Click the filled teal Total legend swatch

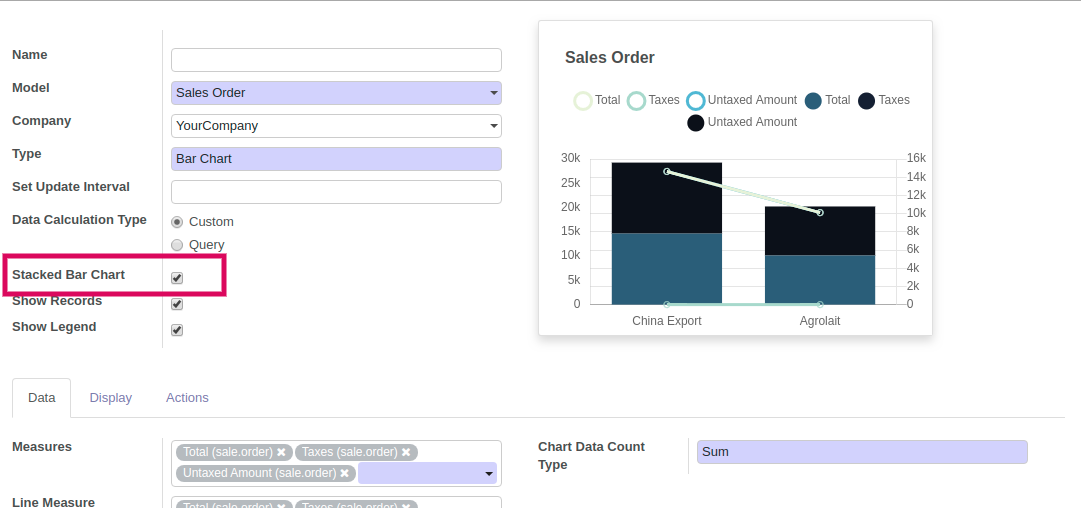tap(813, 101)
